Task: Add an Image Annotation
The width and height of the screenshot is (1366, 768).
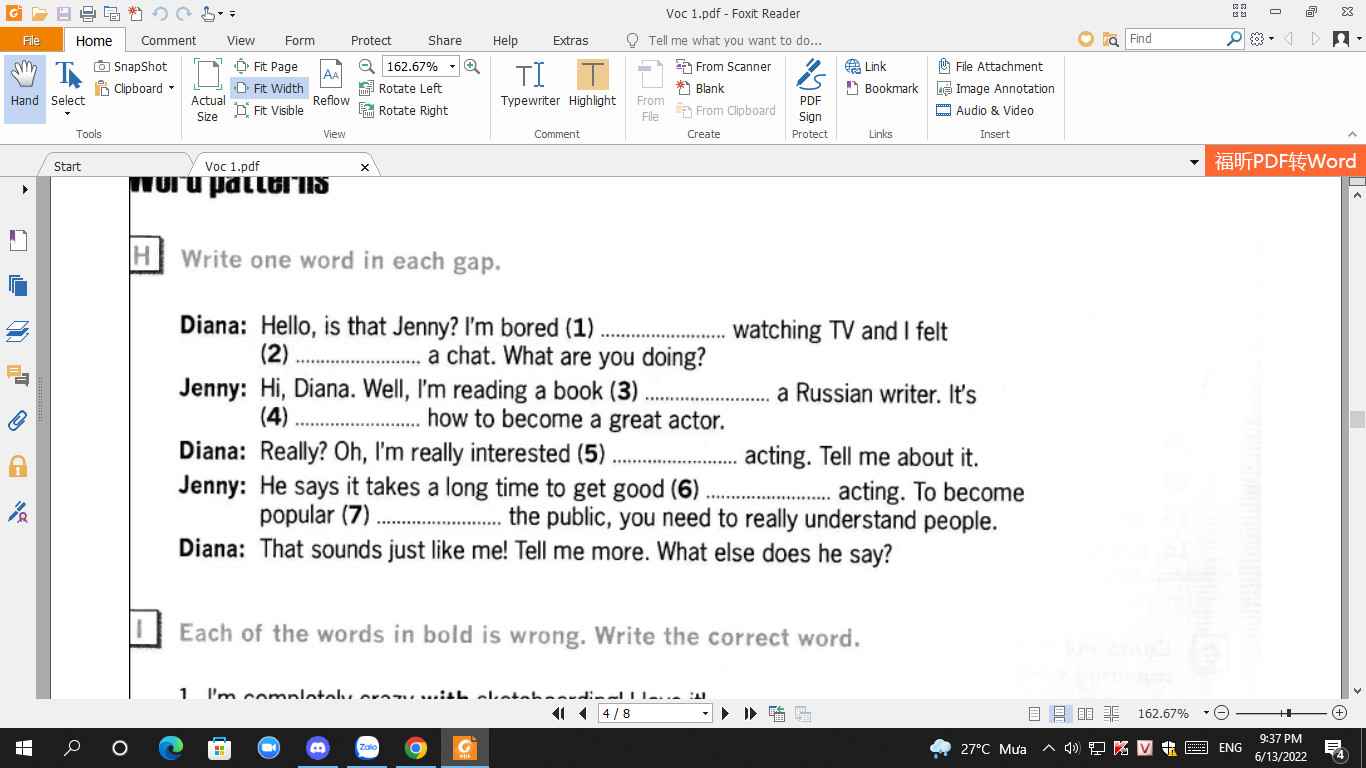Action: click(x=995, y=88)
